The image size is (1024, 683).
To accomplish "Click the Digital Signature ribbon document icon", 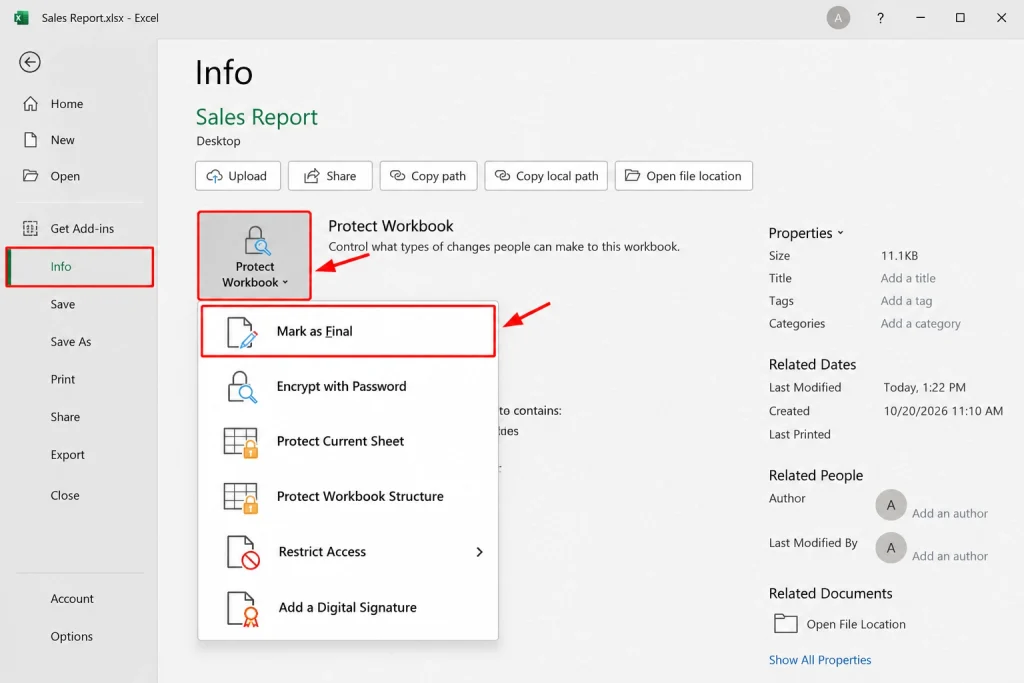I will [x=242, y=609].
